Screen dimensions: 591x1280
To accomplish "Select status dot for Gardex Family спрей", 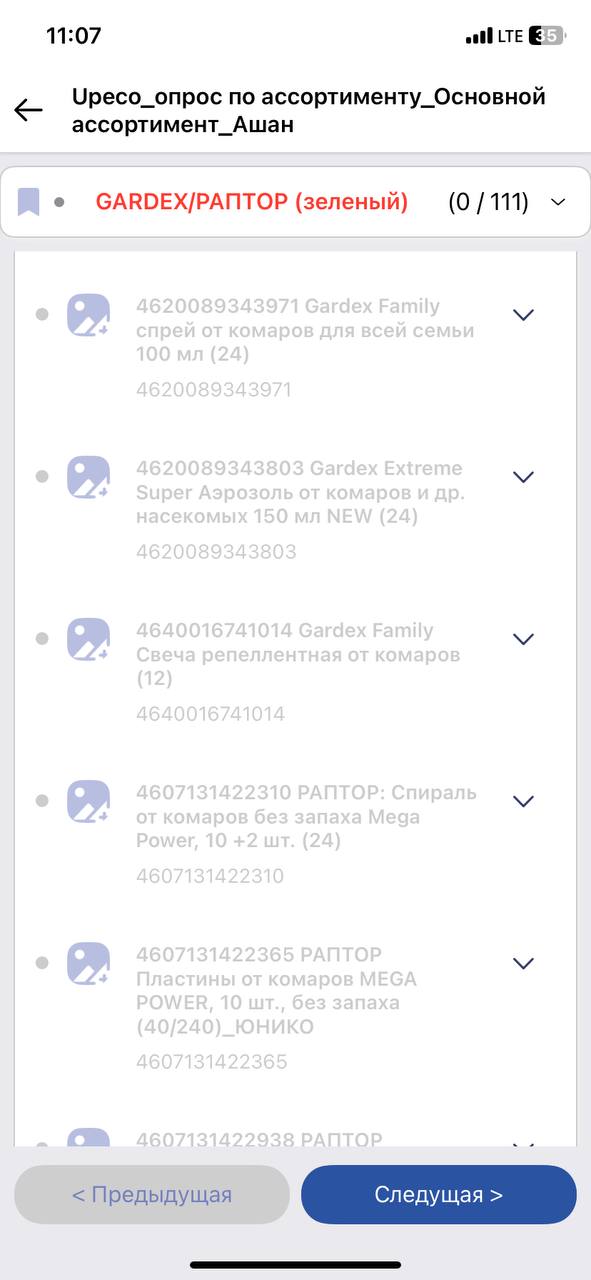I will 42,314.
